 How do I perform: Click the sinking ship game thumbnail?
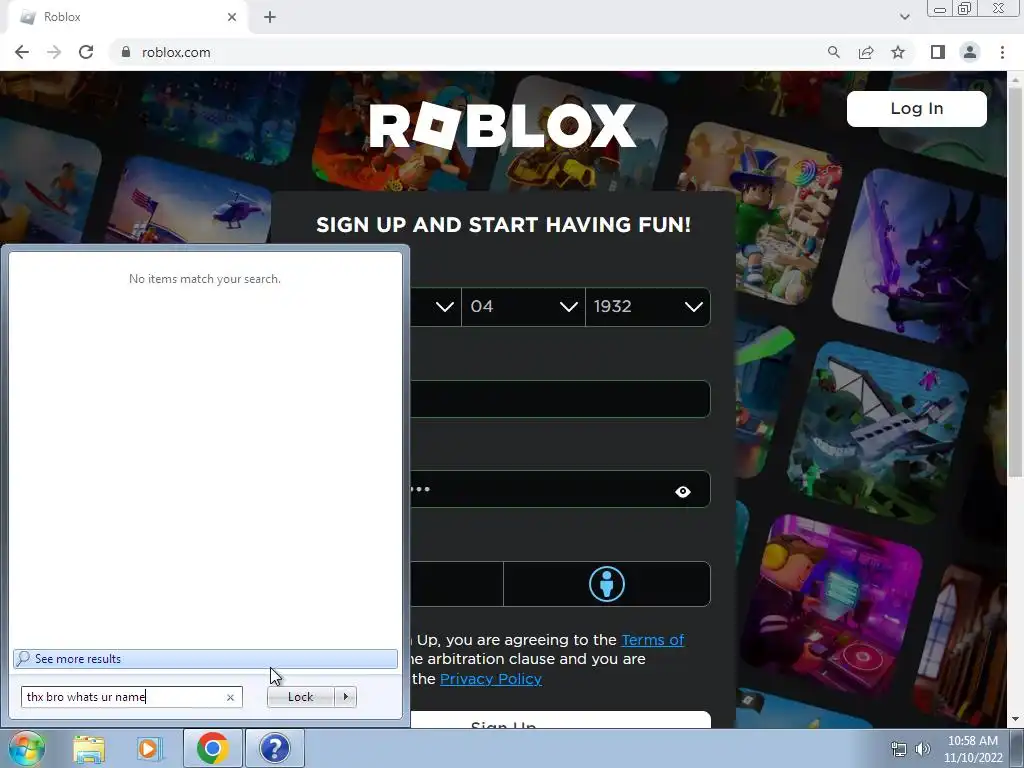(878, 431)
